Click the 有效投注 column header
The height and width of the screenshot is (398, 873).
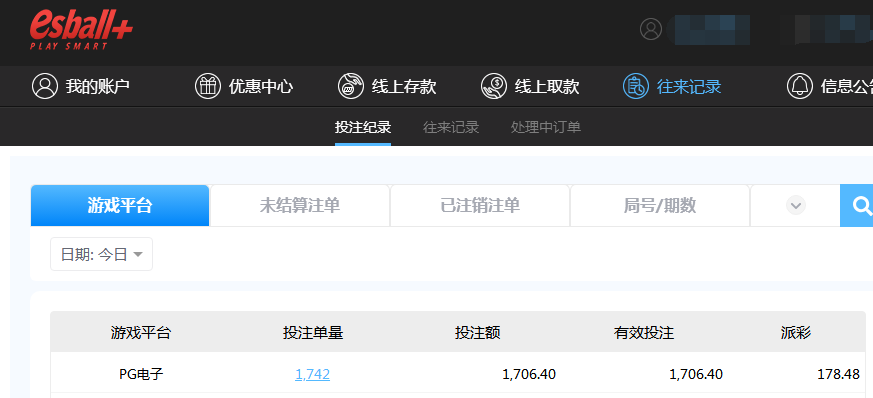click(x=644, y=333)
